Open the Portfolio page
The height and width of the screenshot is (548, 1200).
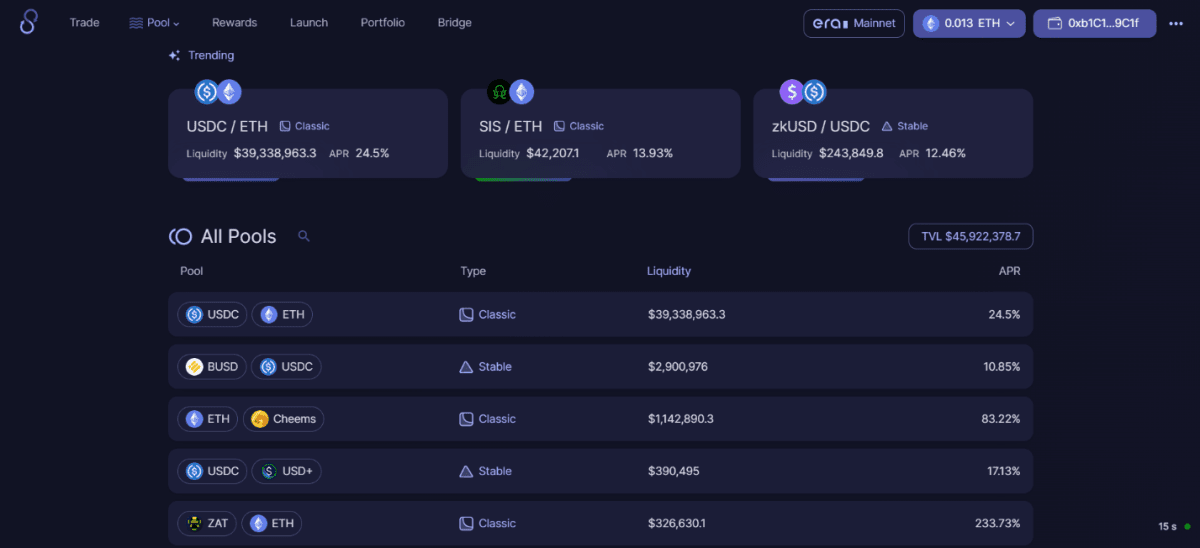click(x=383, y=22)
